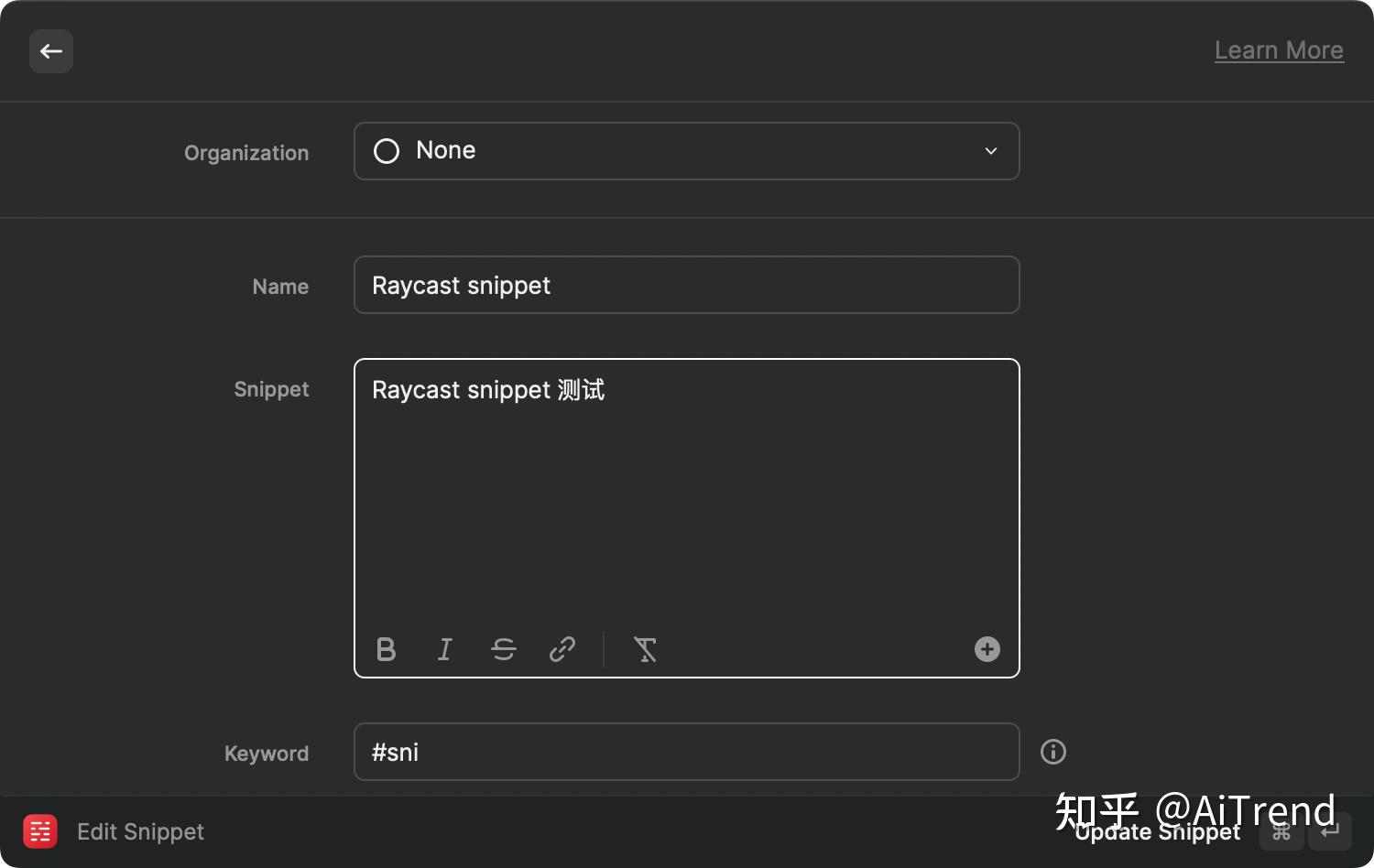
Task: Open the Organization dropdown
Action: pyautogui.click(x=687, y=151)
